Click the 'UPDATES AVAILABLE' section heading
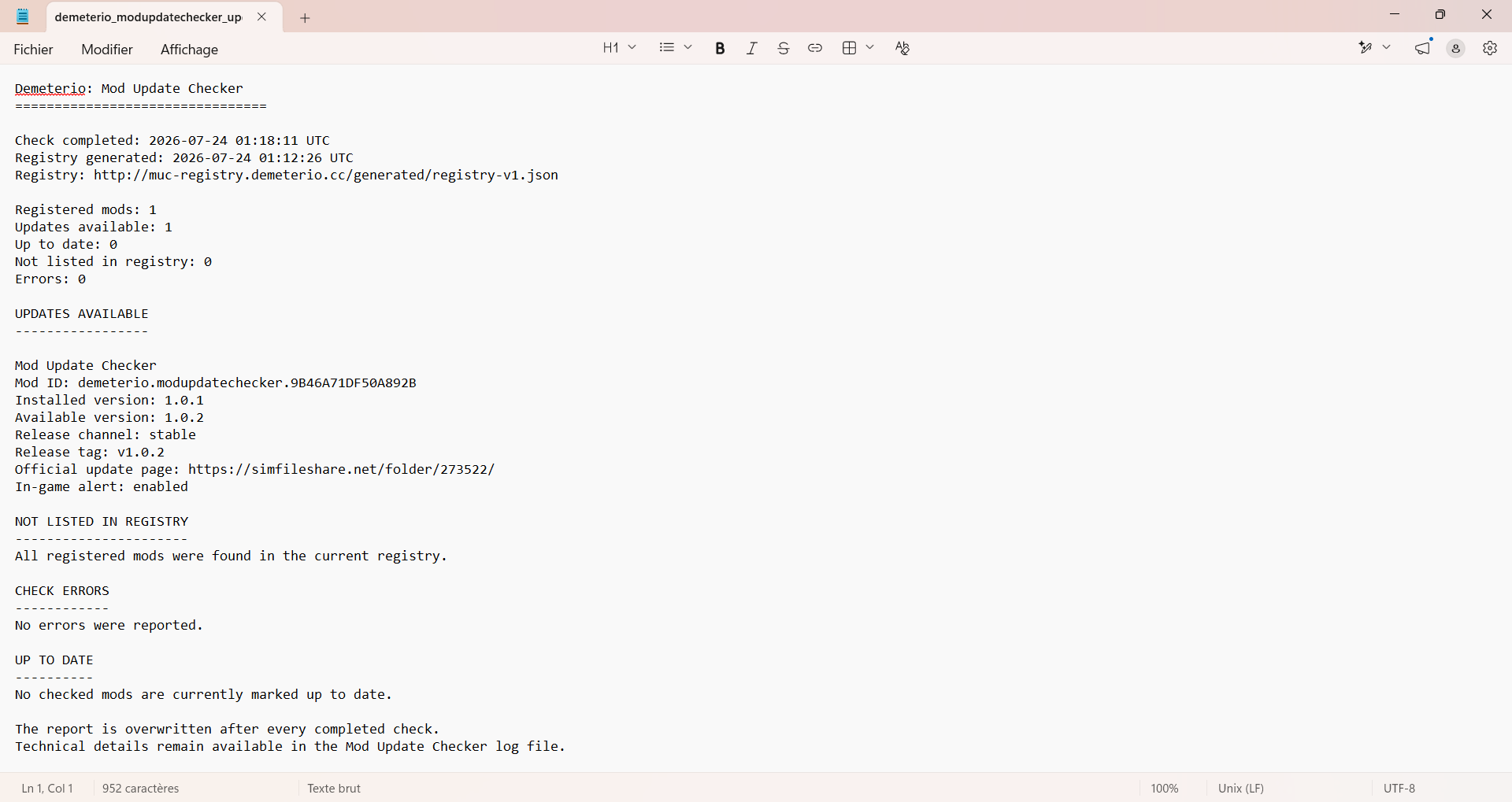 coord(82,314)
